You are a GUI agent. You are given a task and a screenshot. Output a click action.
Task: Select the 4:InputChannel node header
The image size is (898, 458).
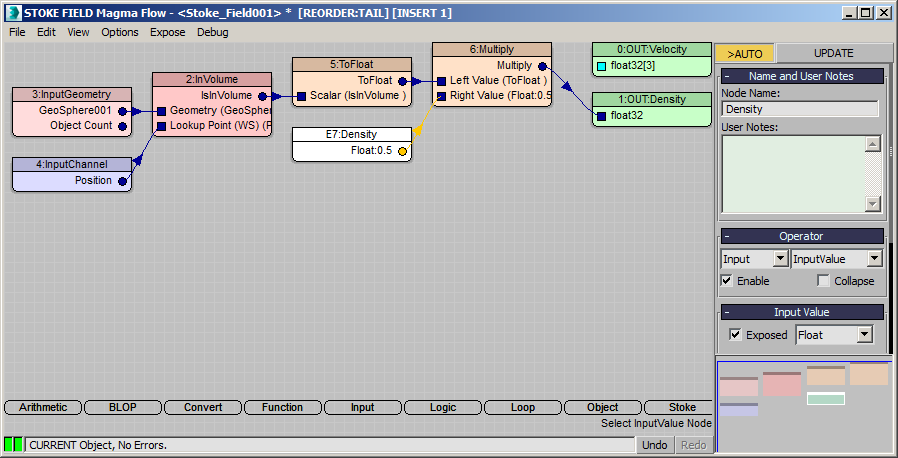click(72, 164)
